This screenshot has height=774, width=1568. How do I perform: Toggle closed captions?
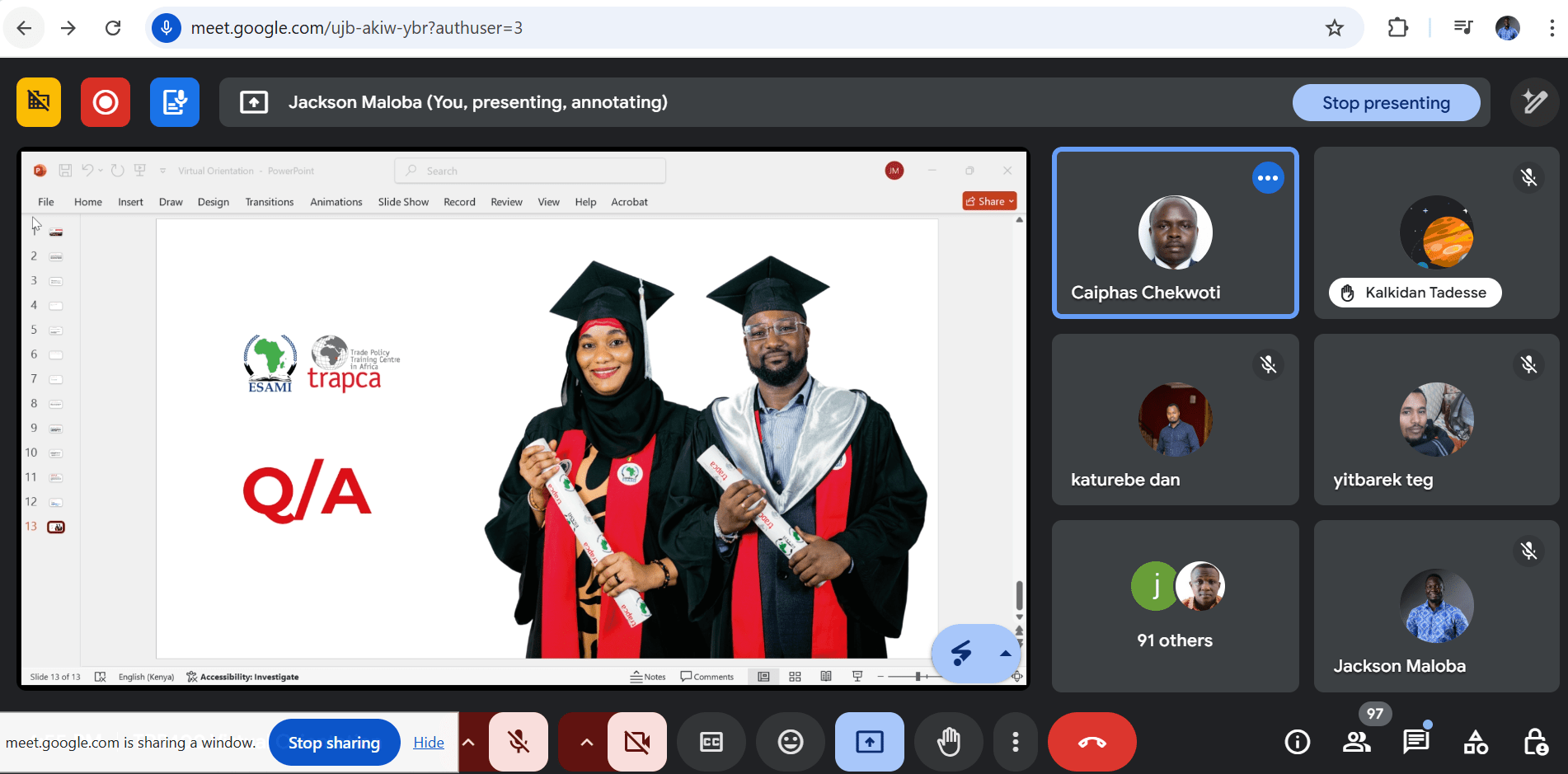(711, 742)
